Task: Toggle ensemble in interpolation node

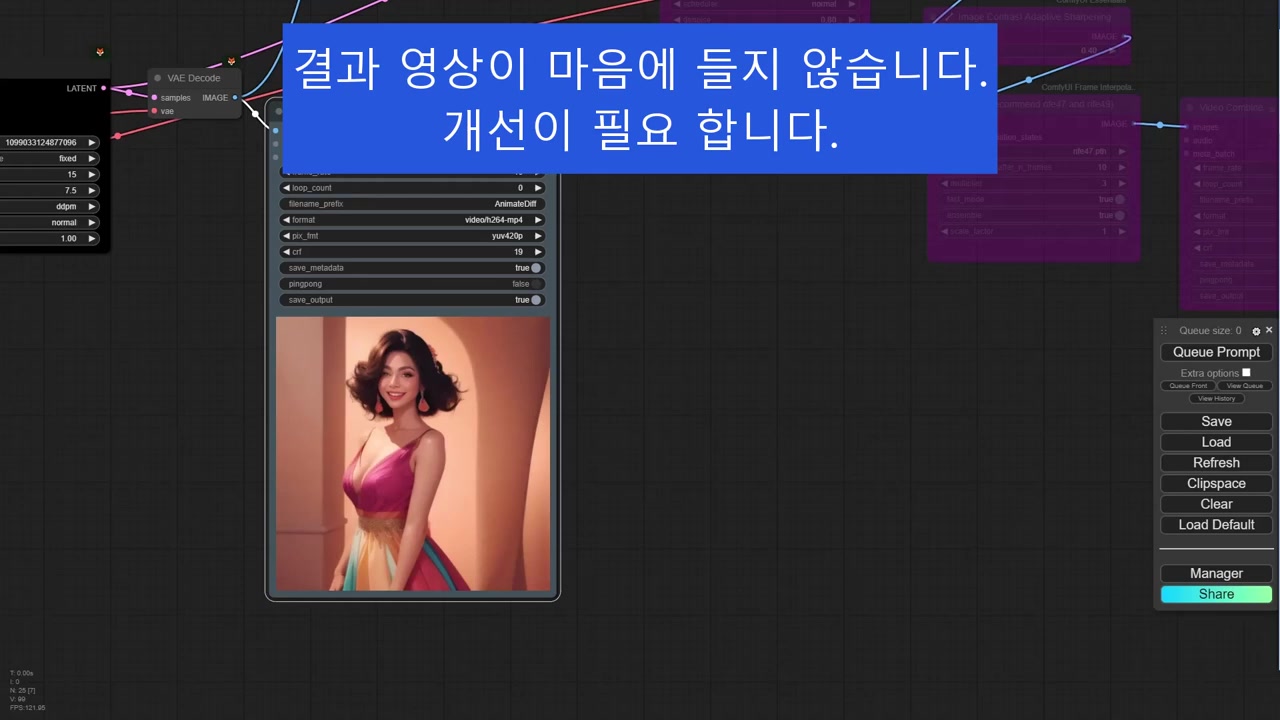Action: pos(1119,216)
